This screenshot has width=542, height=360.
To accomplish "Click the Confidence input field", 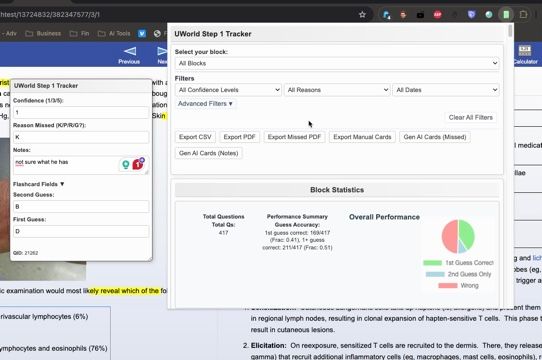I will pos(81,112).
